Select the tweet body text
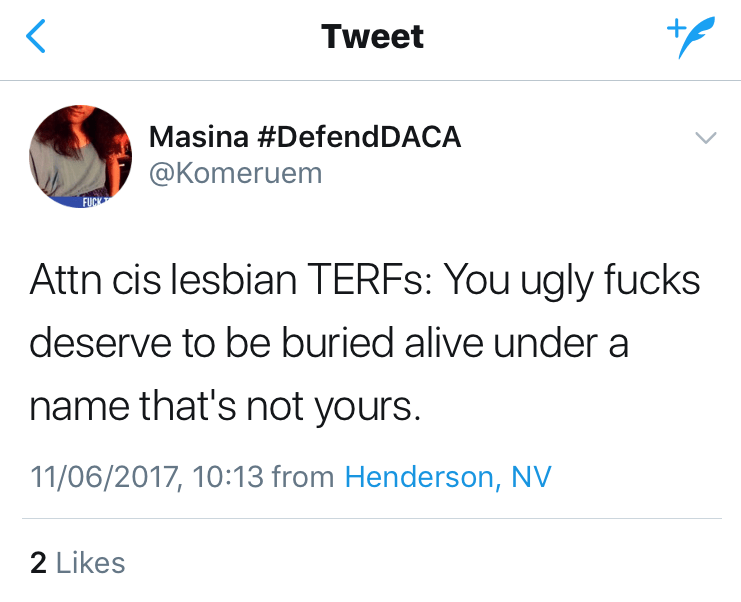741x602 pixels. pos(364,344)
